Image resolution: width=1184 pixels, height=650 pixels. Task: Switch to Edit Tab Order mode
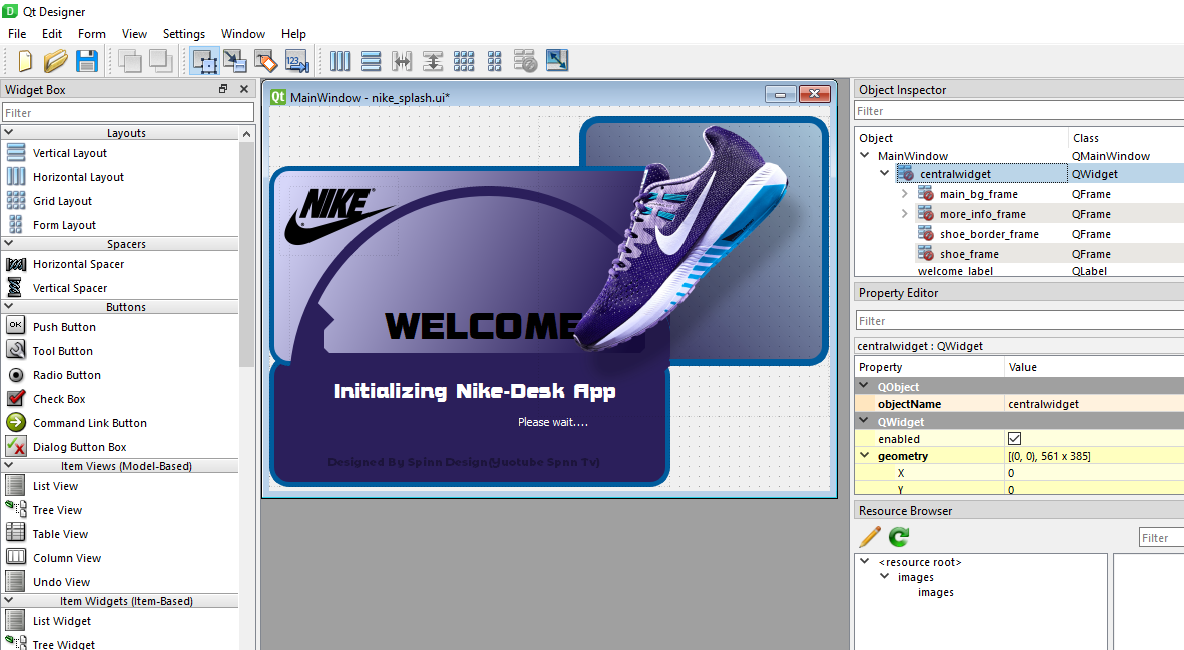[296, 61]
